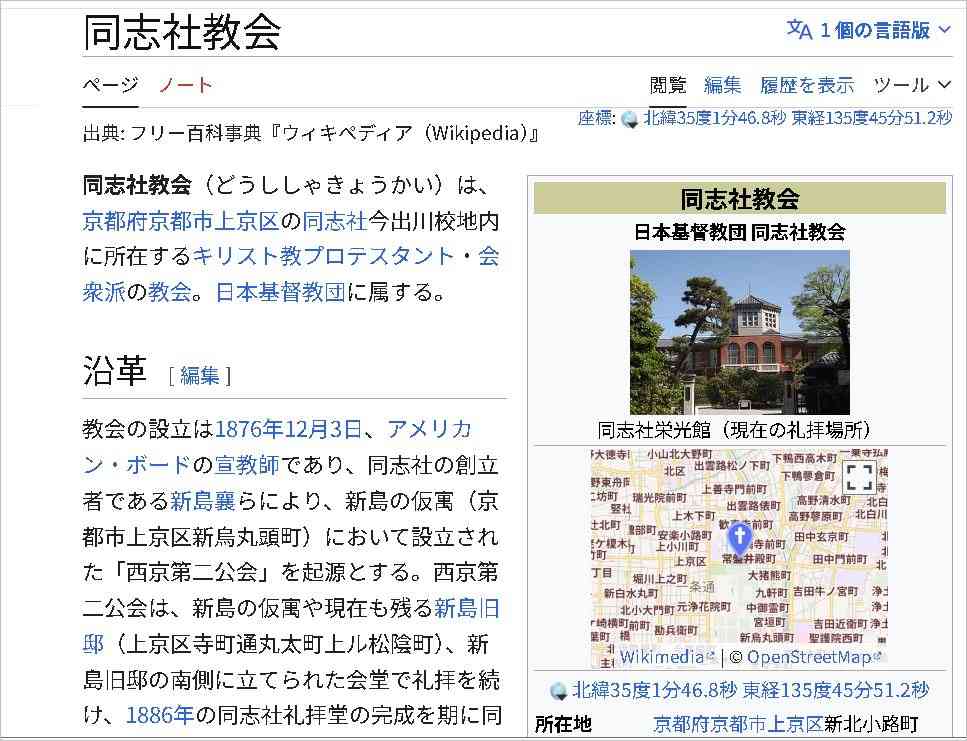This screenshot has height=741, width=967.
Task: Select the 閲覧 tab
Action: [668, 84]
